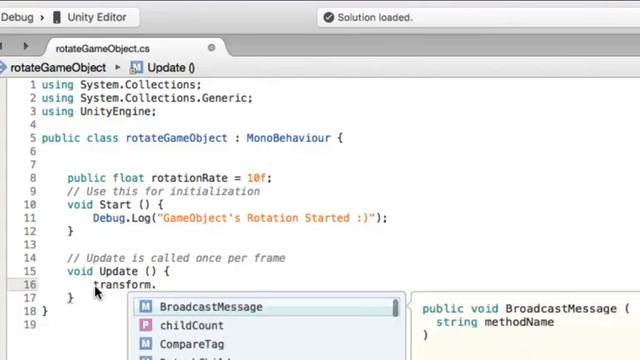Screen dimensions: 640x360
Task: Click the autocomplete list scrollbar thumb
Action: [396, 308]
